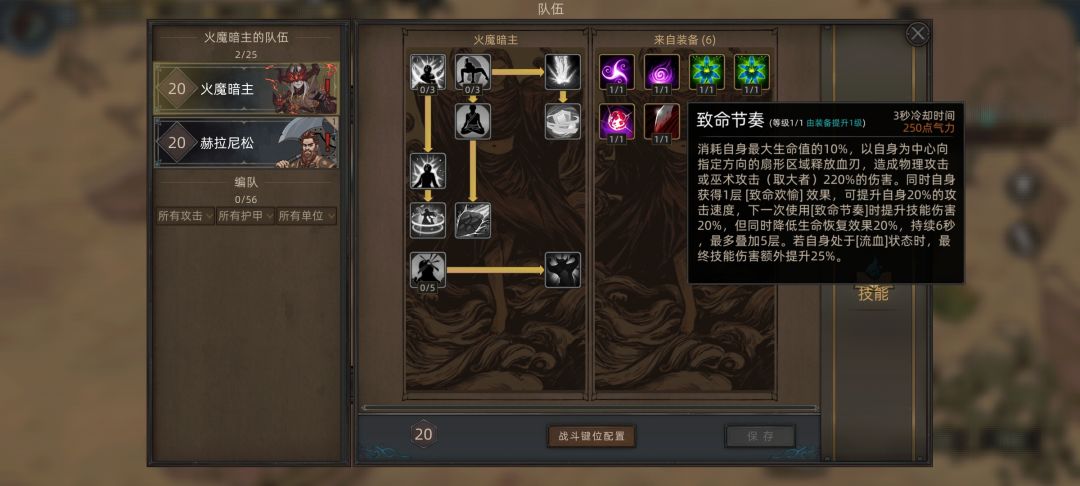
Task: Click the horned demon silhouette skill icon
Action: click(563, 270)
